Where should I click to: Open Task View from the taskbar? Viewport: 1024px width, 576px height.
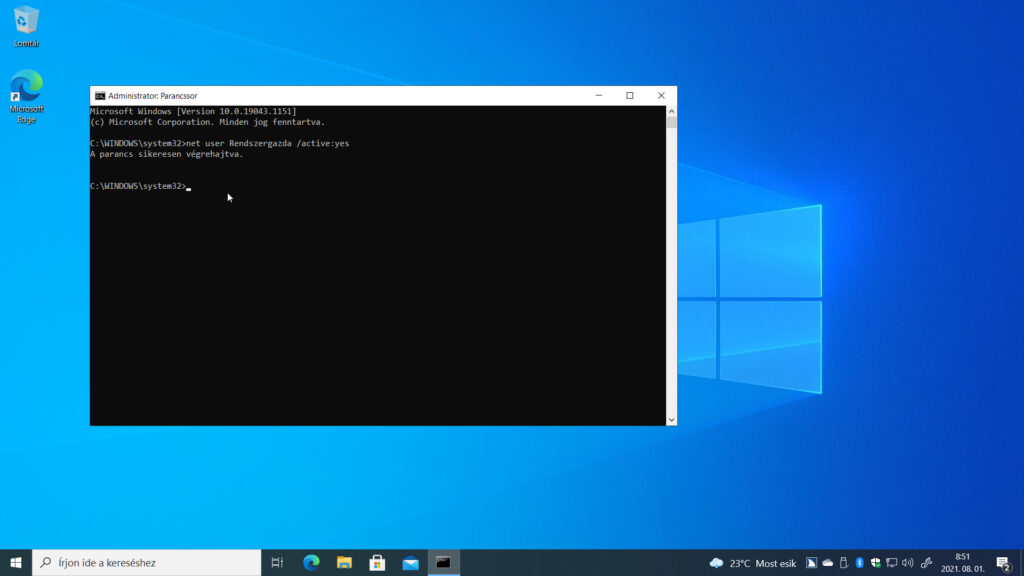277,562
